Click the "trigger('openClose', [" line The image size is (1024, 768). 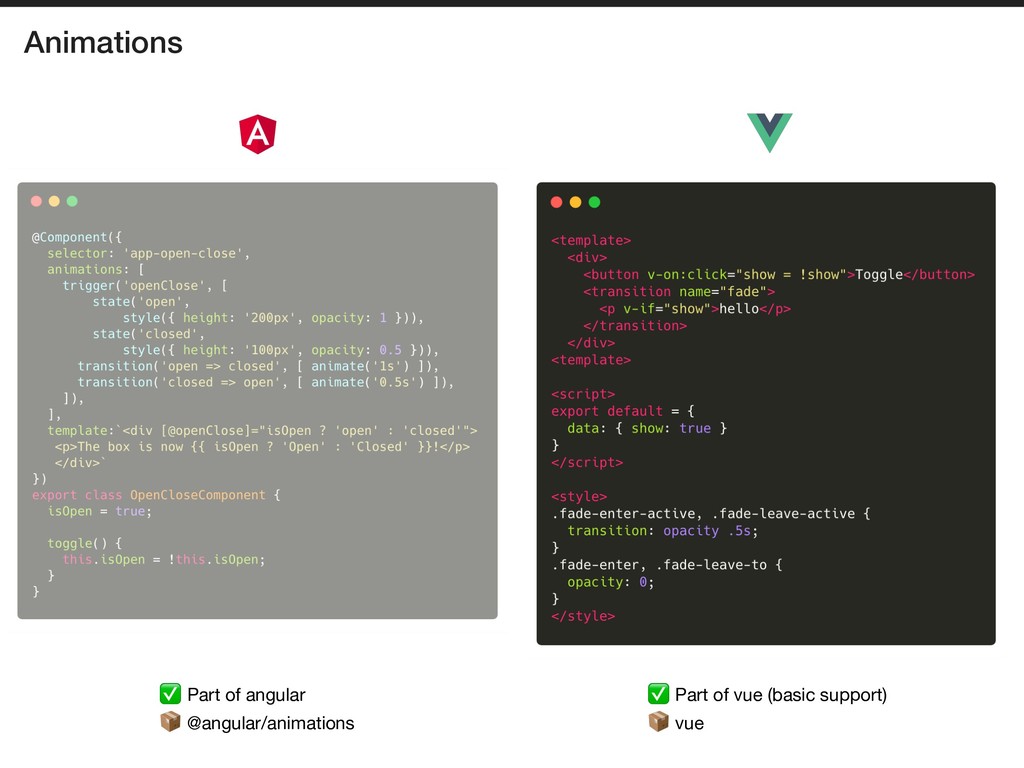(145, 285)
